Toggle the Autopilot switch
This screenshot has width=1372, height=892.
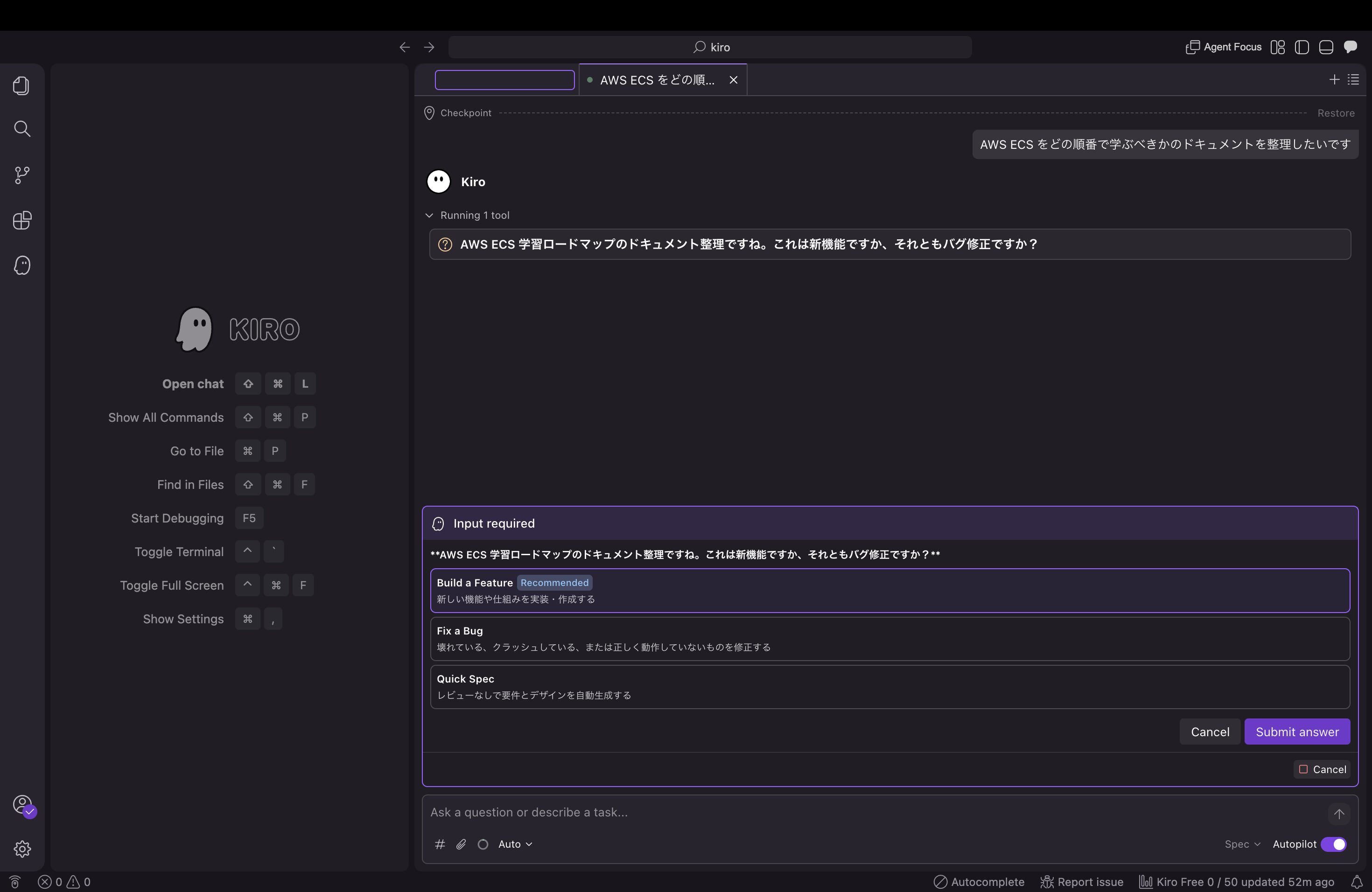[1333, 844]
